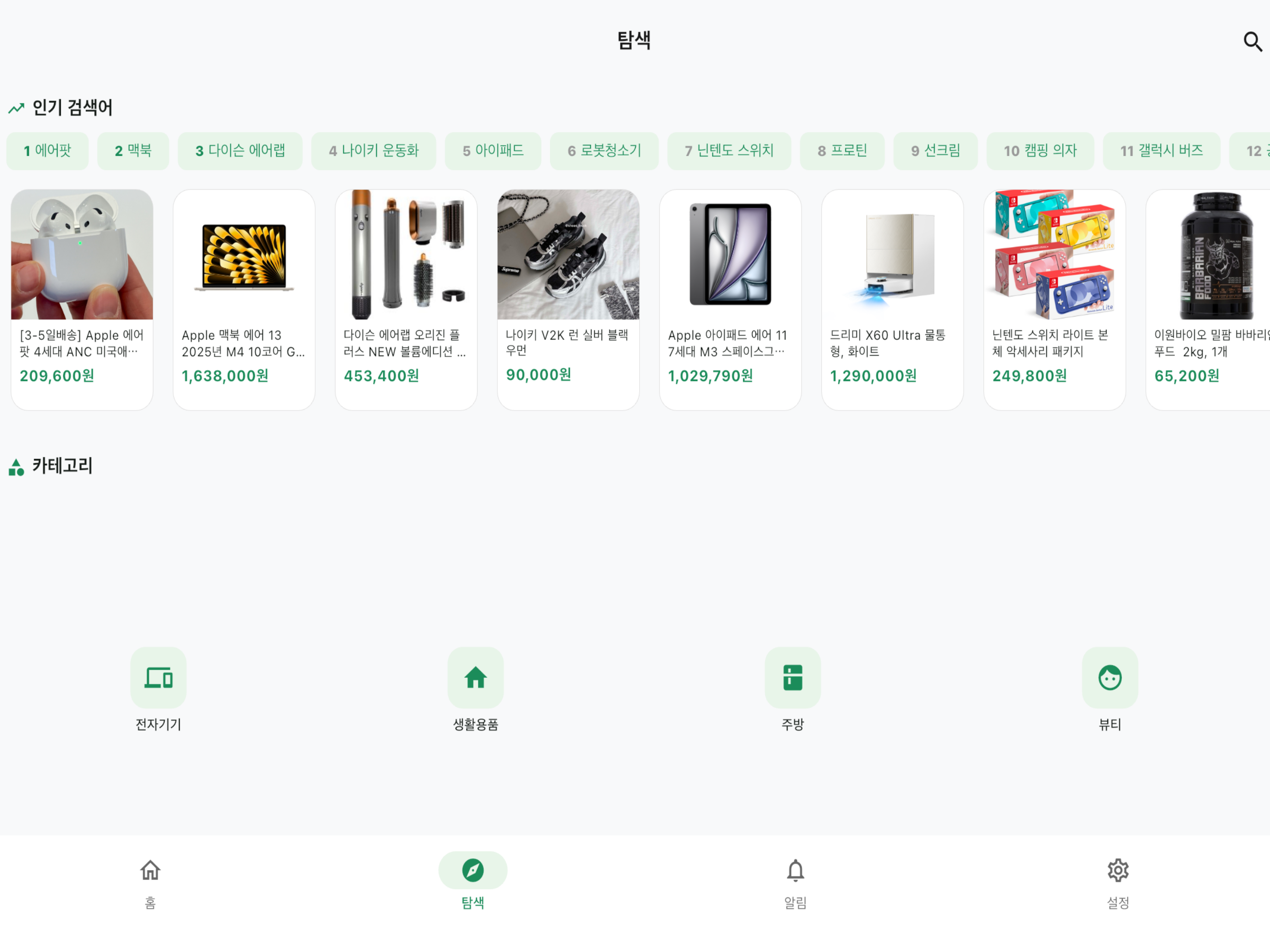
Task: Click the '다이슨 에어랩 오리진 플러스' title
Action: (x=405, y=343)
